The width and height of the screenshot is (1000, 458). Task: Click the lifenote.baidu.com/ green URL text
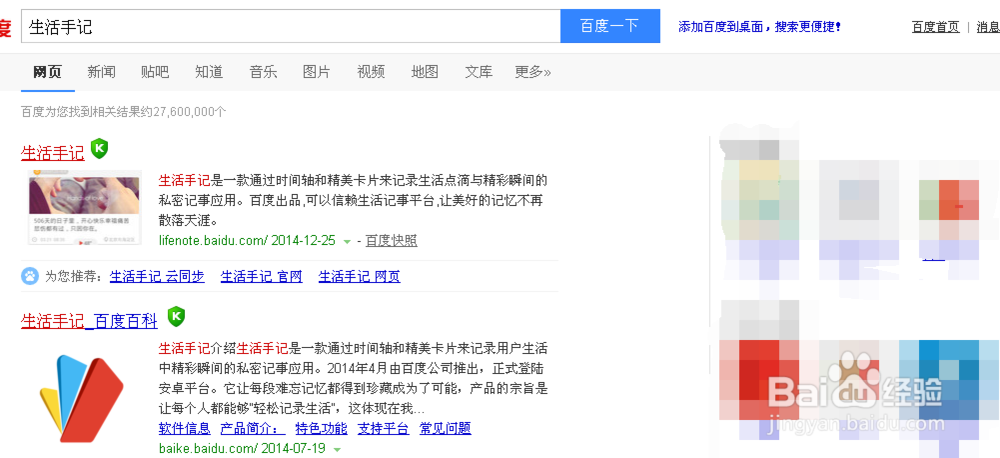[x=214, y=240]
